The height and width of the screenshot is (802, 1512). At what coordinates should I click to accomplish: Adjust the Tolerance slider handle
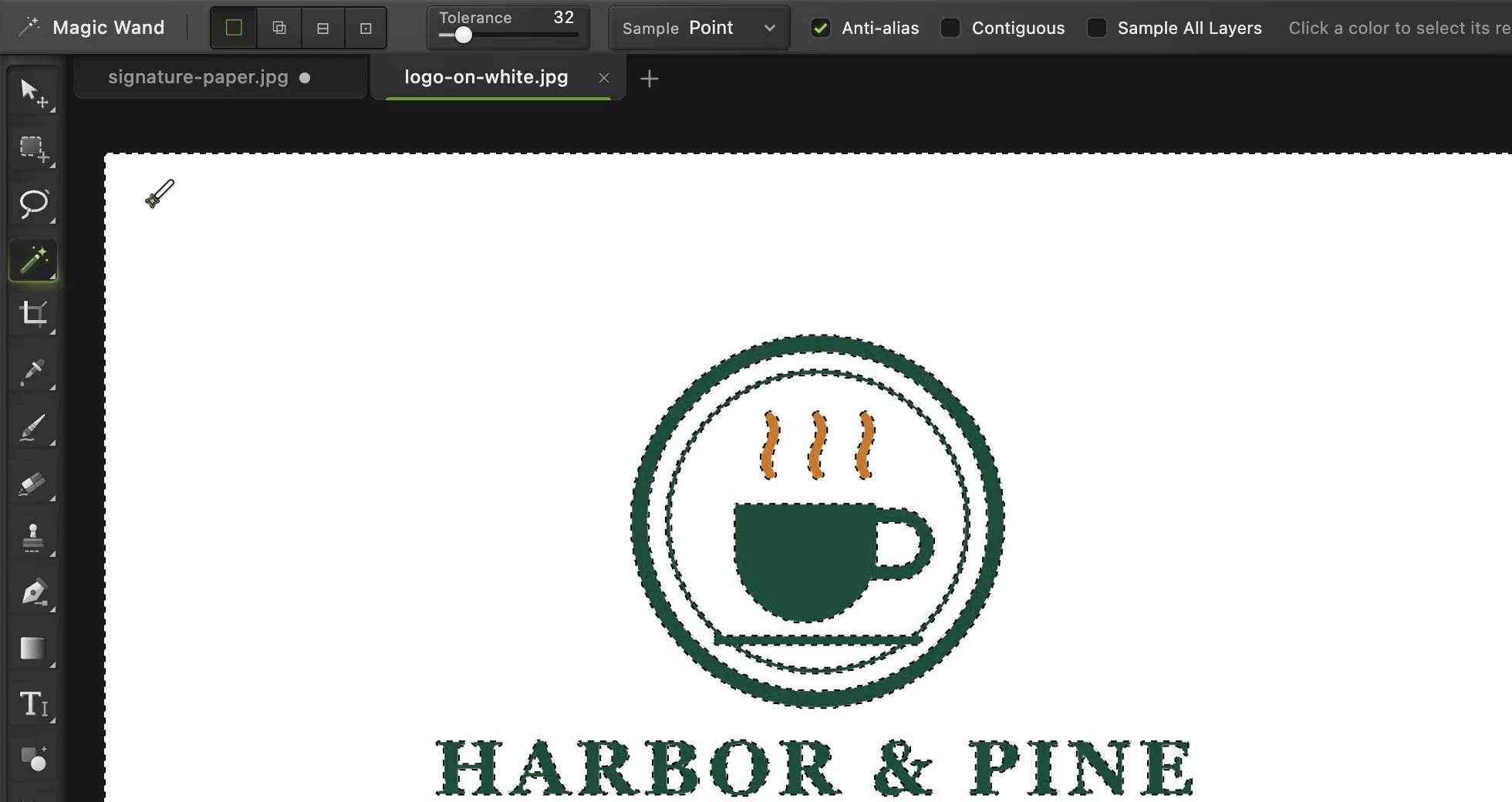tap(463, 35)
